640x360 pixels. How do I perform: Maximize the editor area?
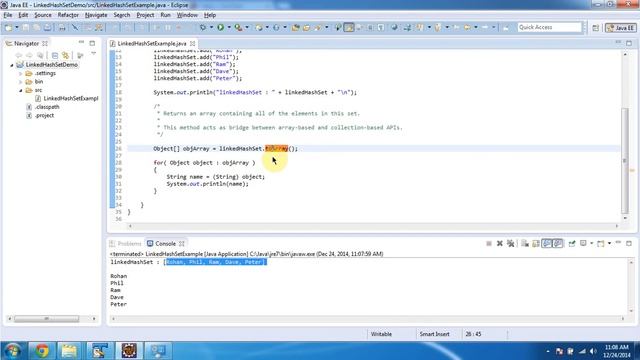(x=629, y=43)
